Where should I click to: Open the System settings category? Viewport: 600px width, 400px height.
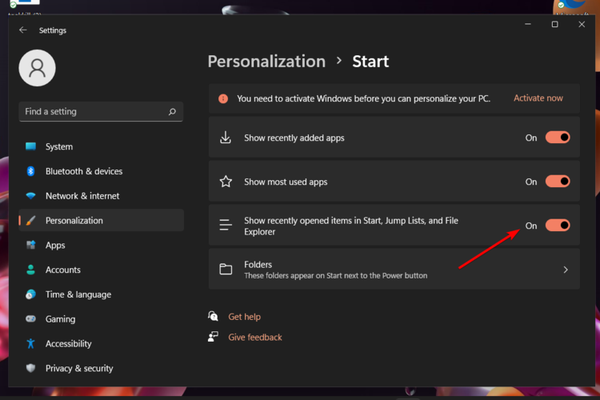101,147
